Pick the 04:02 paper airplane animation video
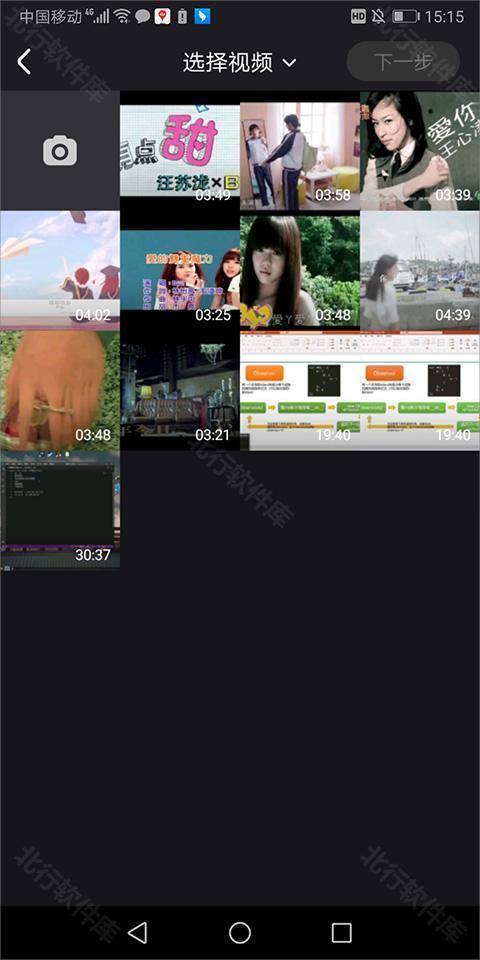The height and width of the screenshot is (960, 480). [x=60, y=271]
